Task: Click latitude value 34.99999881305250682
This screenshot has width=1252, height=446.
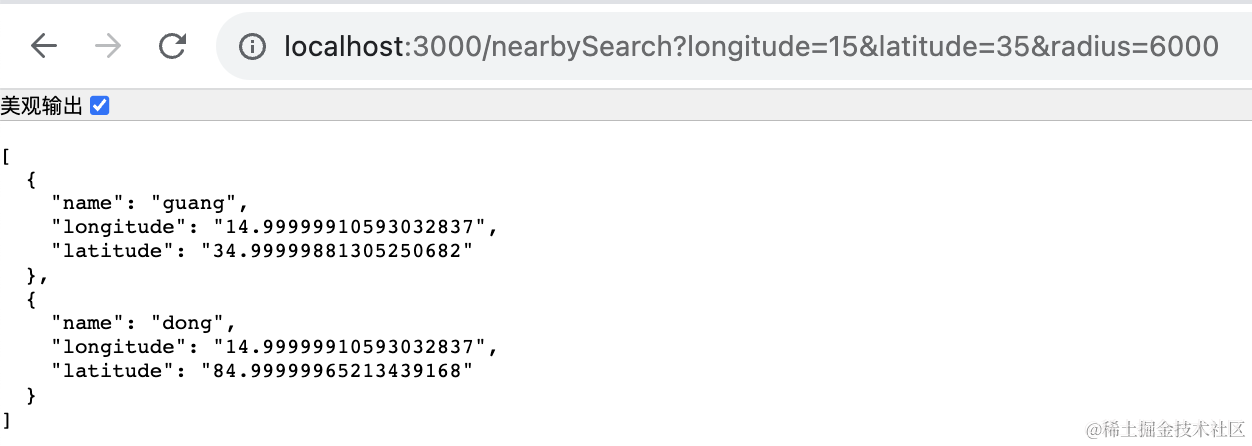Action: (x=336, y=251)
